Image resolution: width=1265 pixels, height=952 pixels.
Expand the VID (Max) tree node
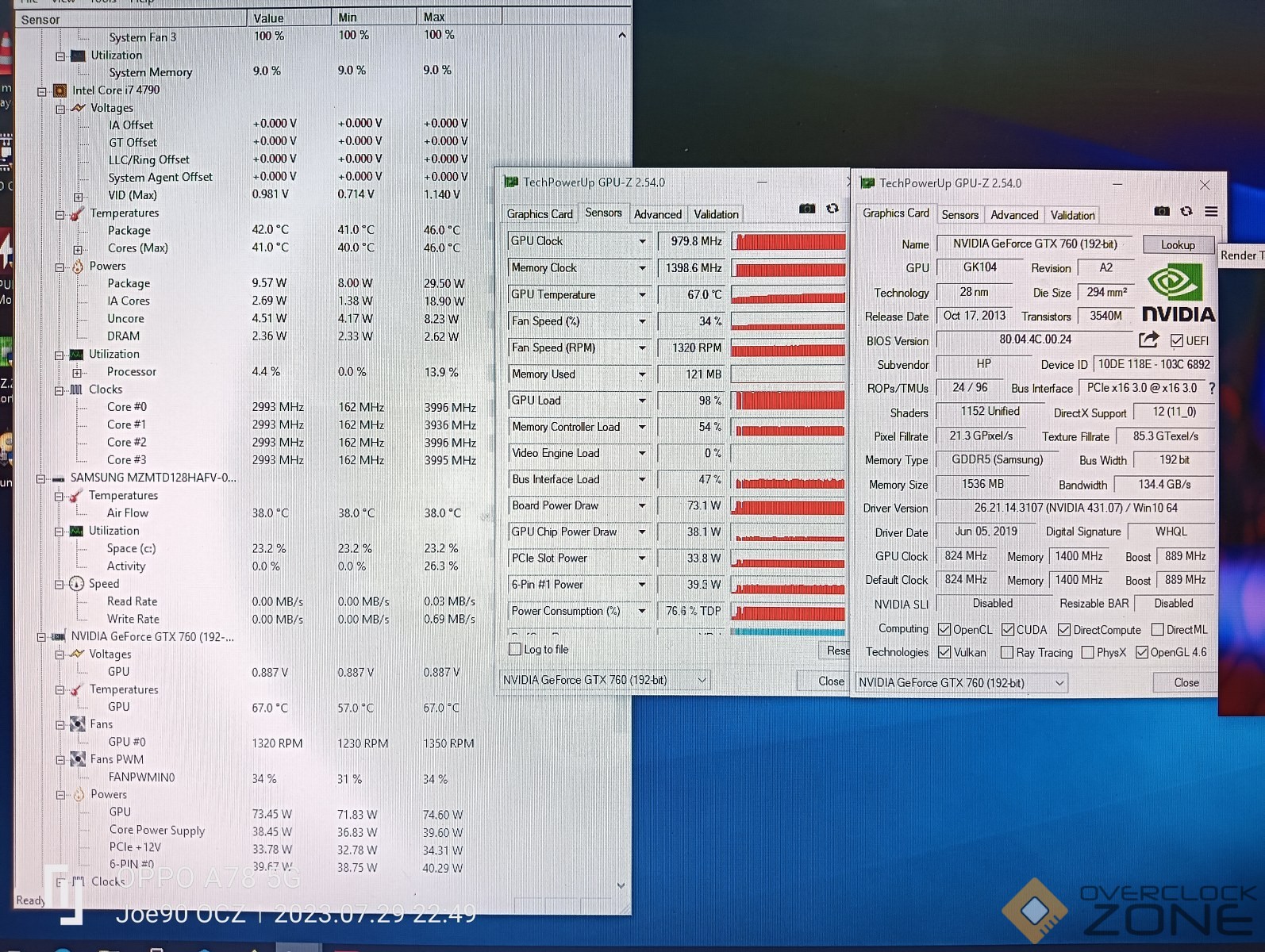[78, 196]
